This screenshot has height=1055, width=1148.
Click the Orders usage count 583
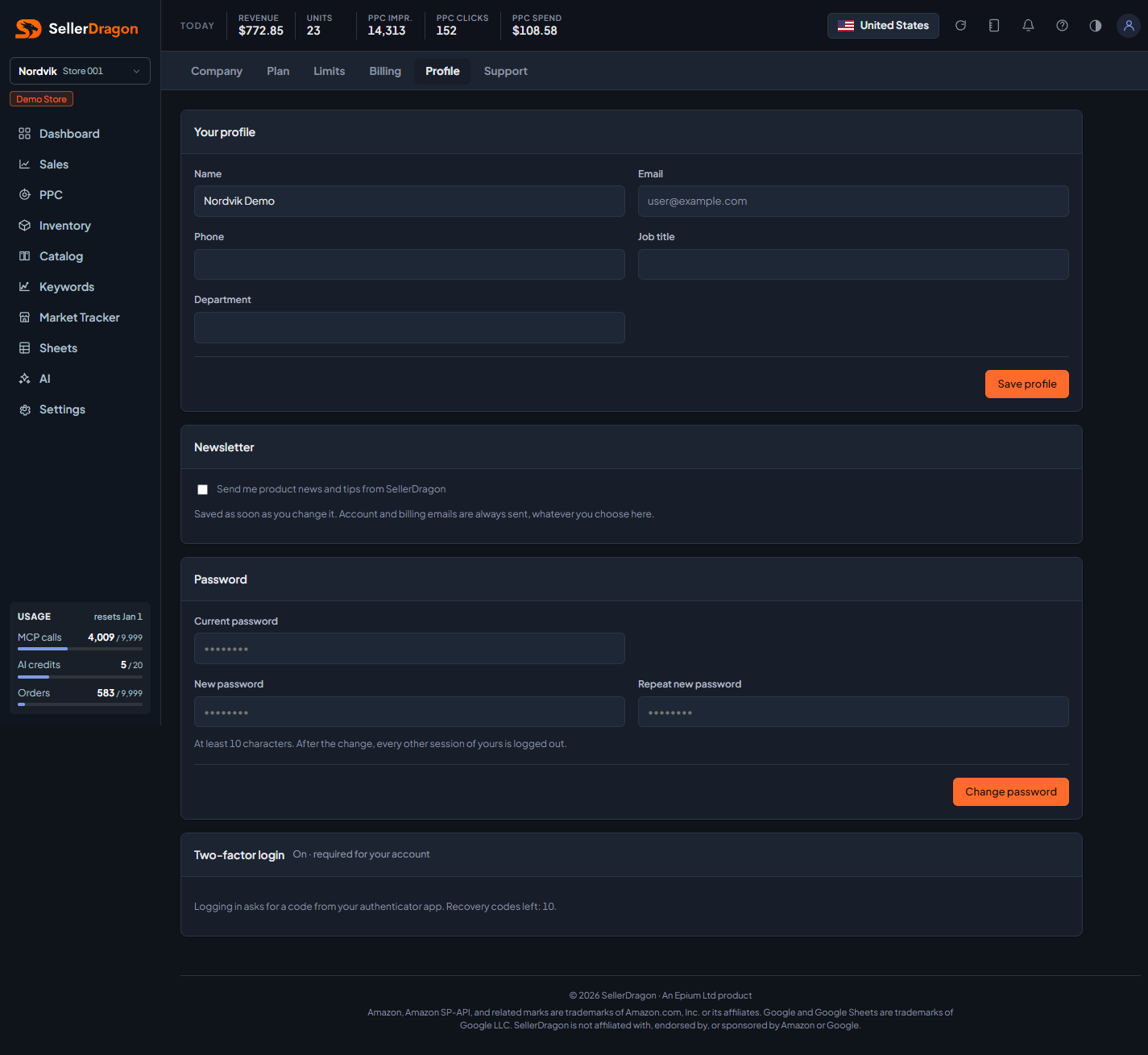click(106, 693)
